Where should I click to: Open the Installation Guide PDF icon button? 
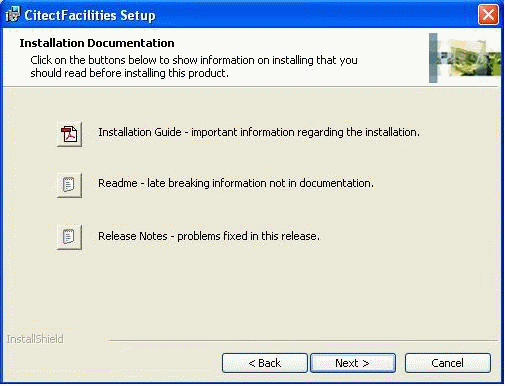tap(69, 134)
